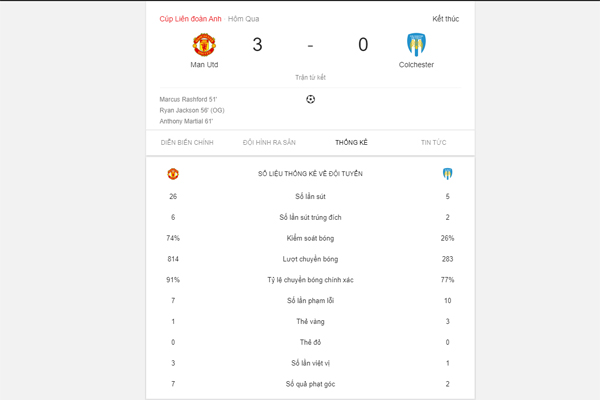Click the Colchester crest in header
The height and width of the screenshot is (400, 600).
click(416, 44)
